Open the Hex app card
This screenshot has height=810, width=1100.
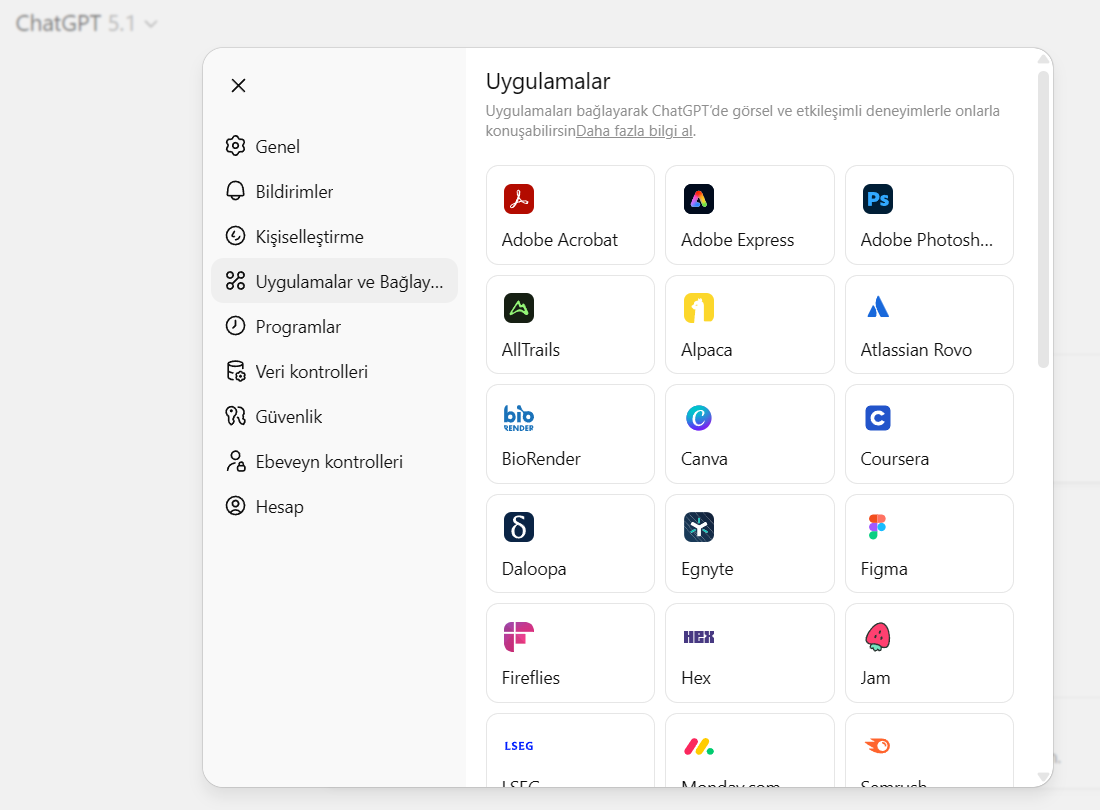749,653
